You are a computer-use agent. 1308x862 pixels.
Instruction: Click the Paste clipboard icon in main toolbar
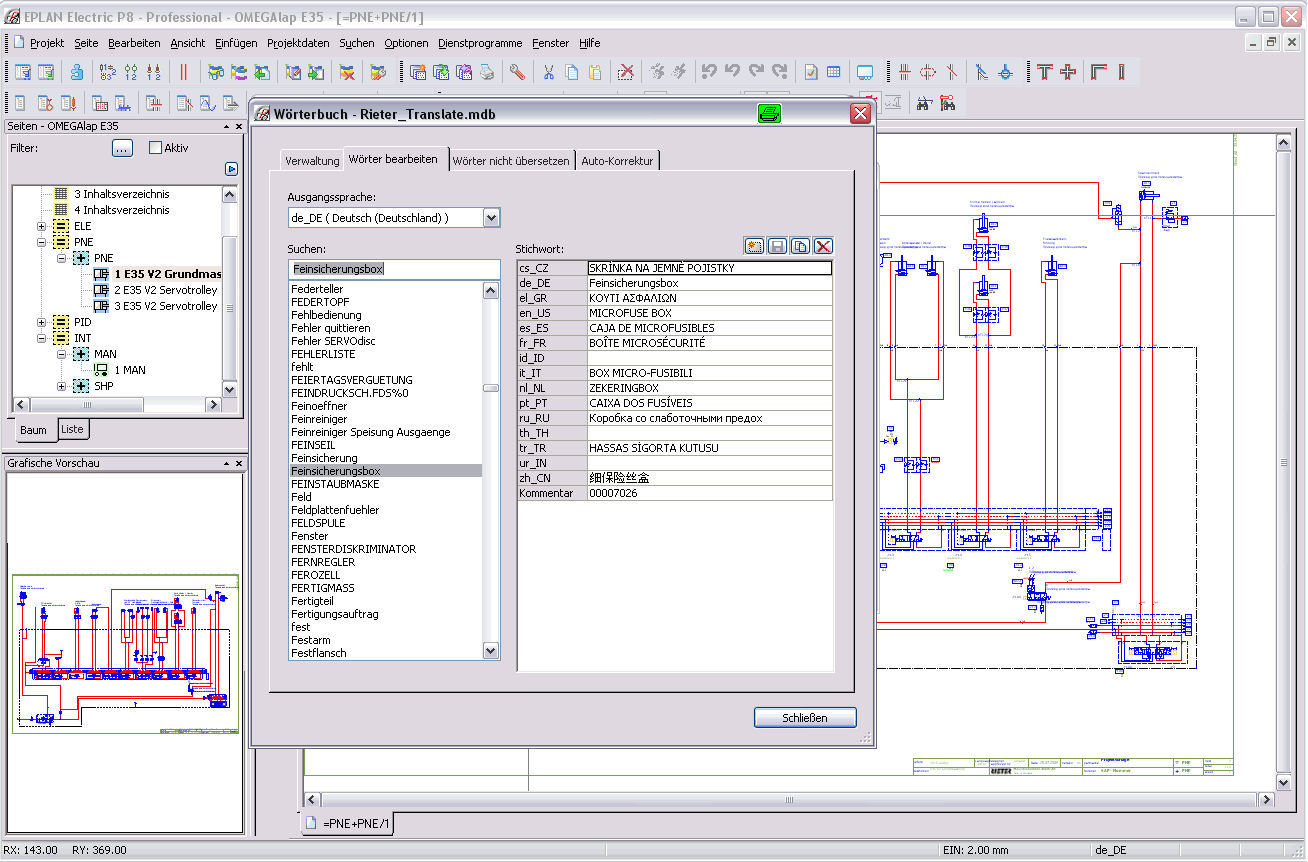click(595, 72)
